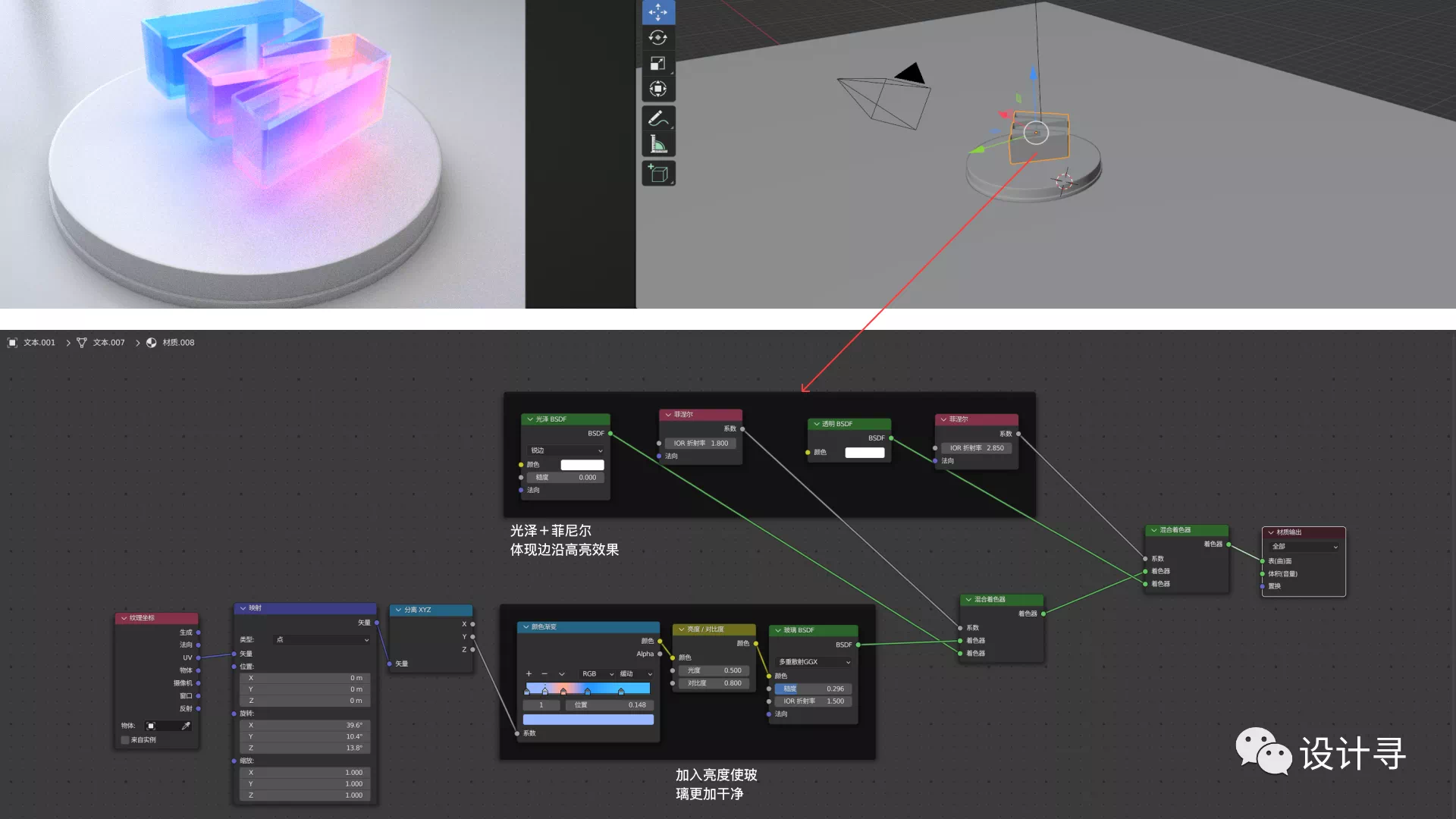Click the 糙度 0.296 slider in Glass BSDF
Viewport: 1456px width, 819px height.
tap(813, 689)
